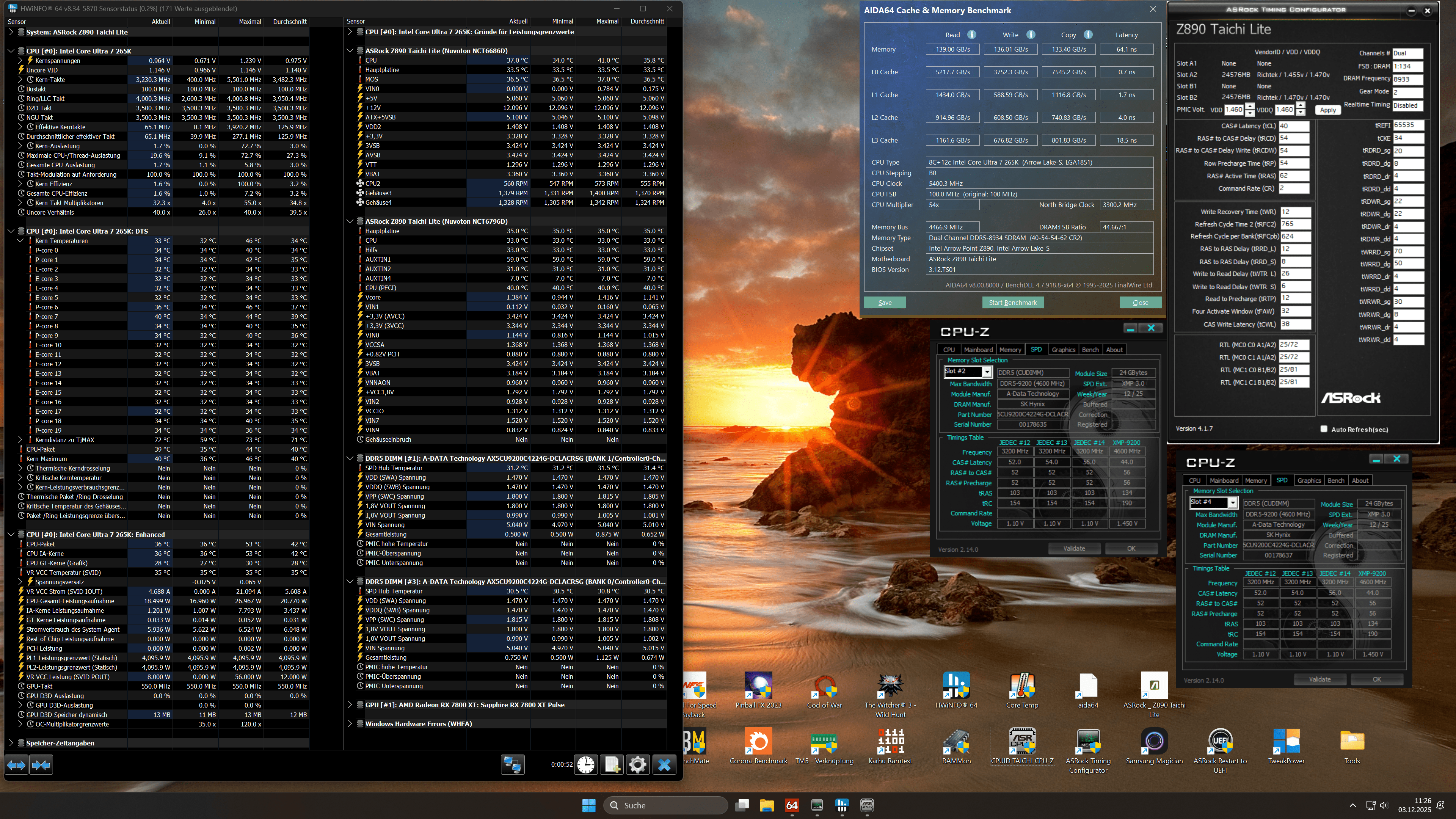
Task: Expand the Kernspannungen sensor row
Action: 20,61
